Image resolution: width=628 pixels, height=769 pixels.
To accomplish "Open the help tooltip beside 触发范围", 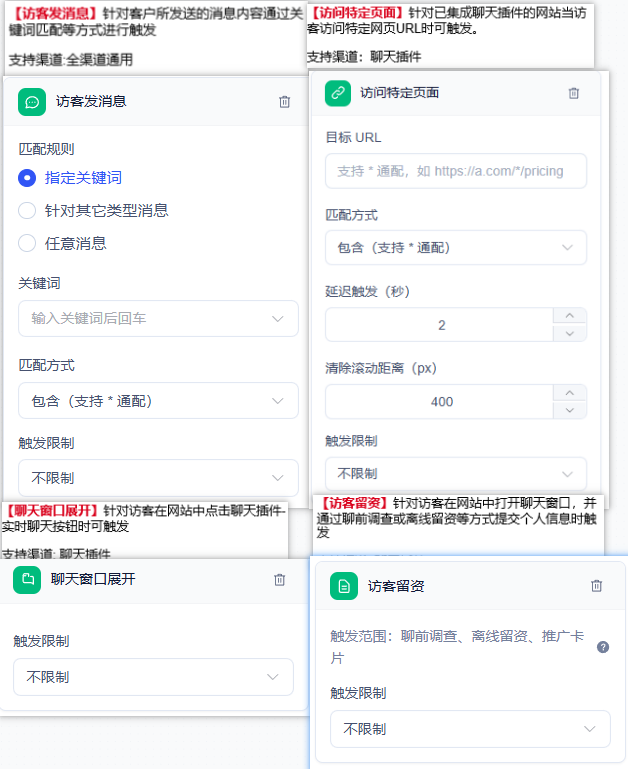I will pos(603,647).
